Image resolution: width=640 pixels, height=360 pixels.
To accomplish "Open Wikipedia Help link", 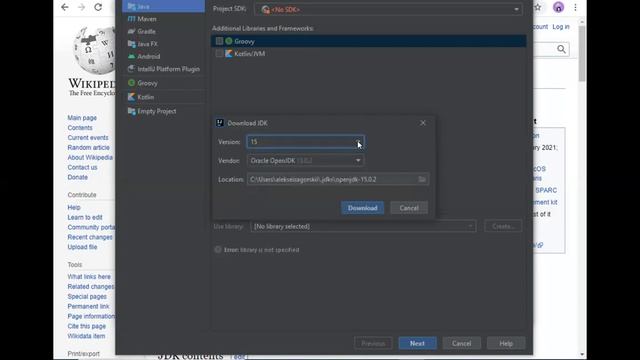I will (74, 207).
